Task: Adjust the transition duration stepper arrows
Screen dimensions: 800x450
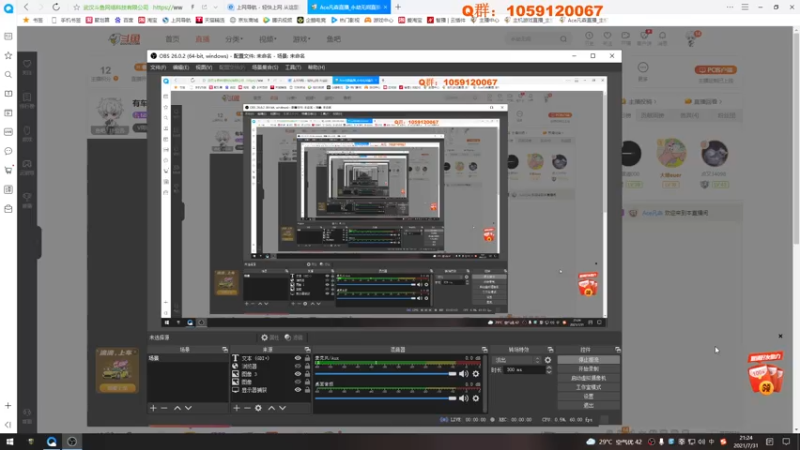Action: (x=549, y=370)
